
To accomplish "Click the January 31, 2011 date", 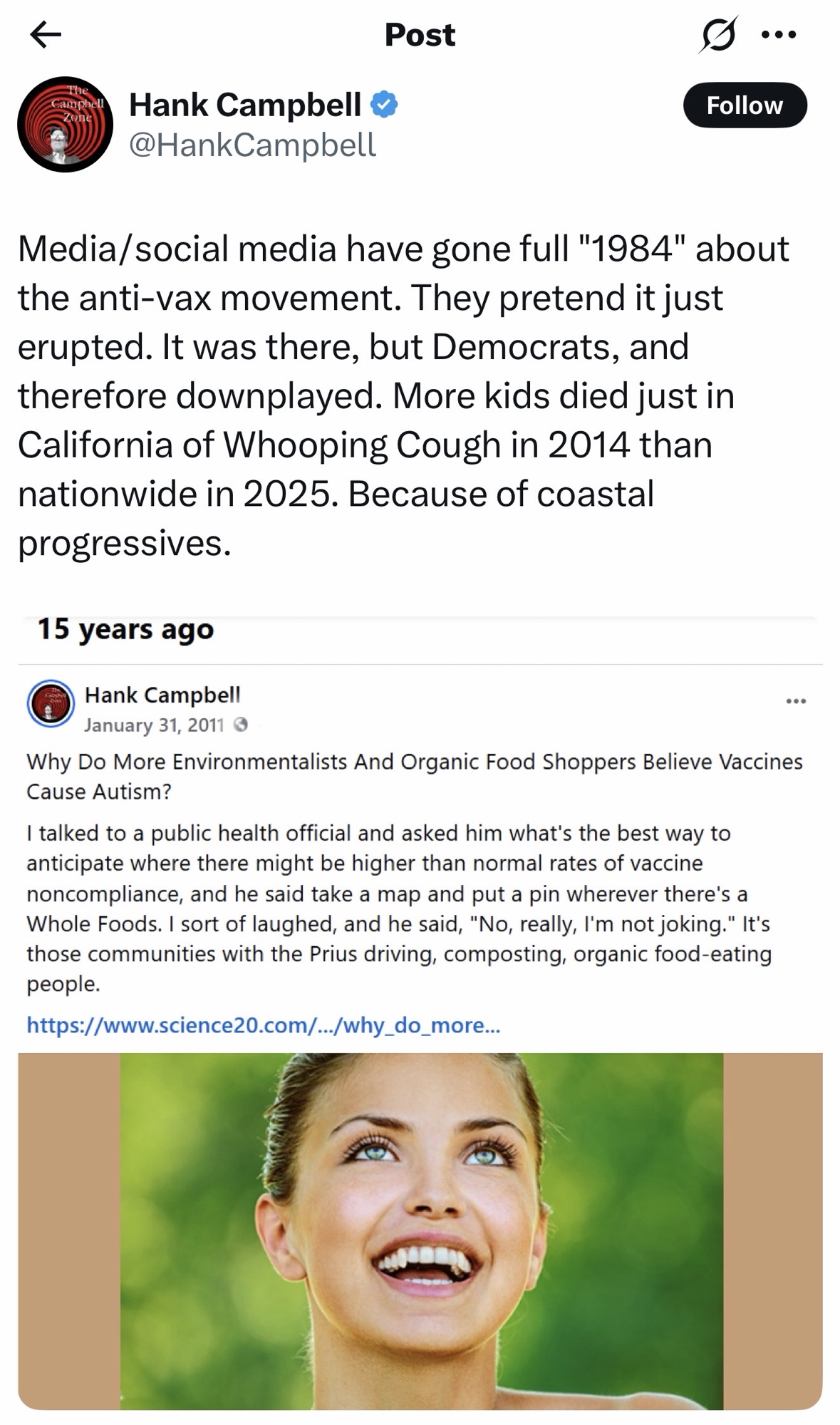I will click(x=154, y=725).
